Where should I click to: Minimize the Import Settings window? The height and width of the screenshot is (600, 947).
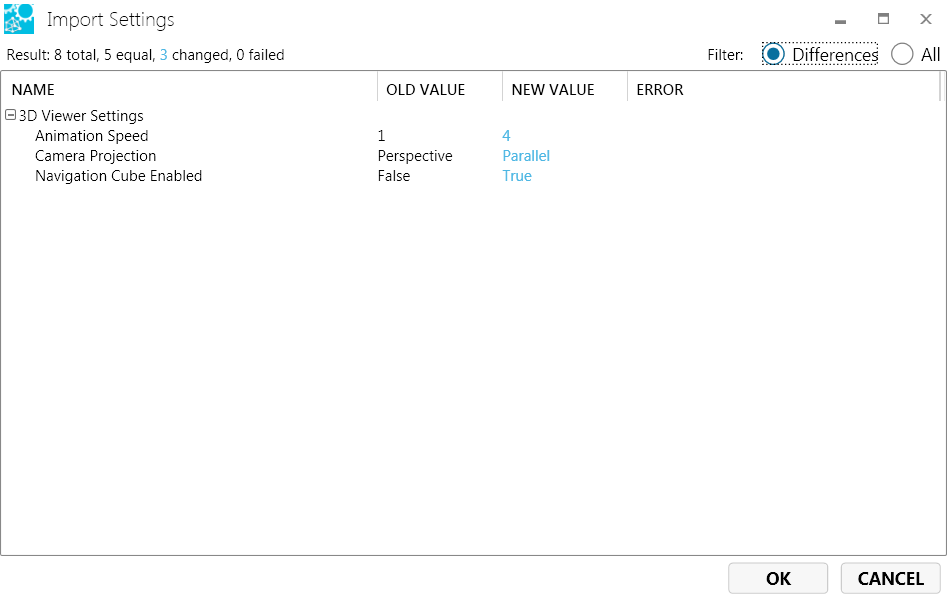pyautogui.click(x=840, y=20)
